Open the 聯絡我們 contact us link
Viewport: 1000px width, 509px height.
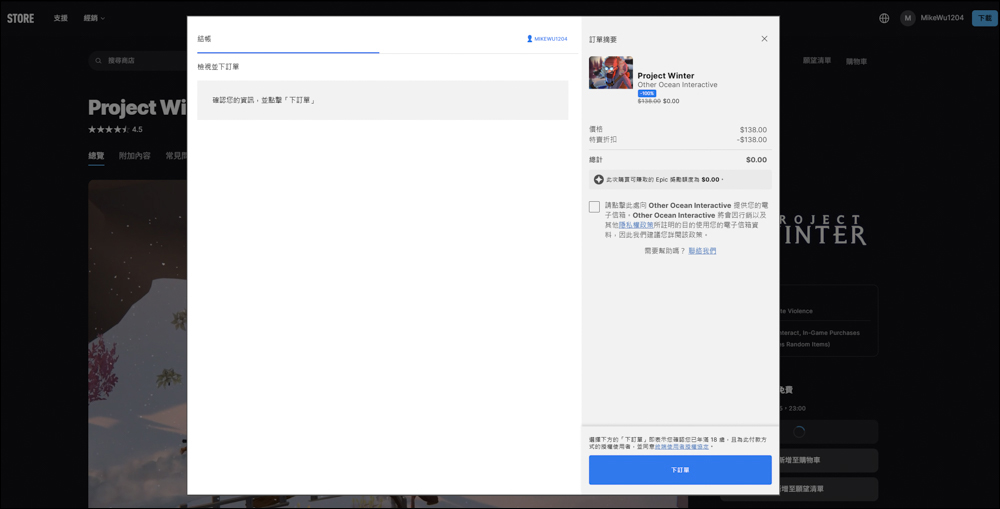tap(702, 251)
